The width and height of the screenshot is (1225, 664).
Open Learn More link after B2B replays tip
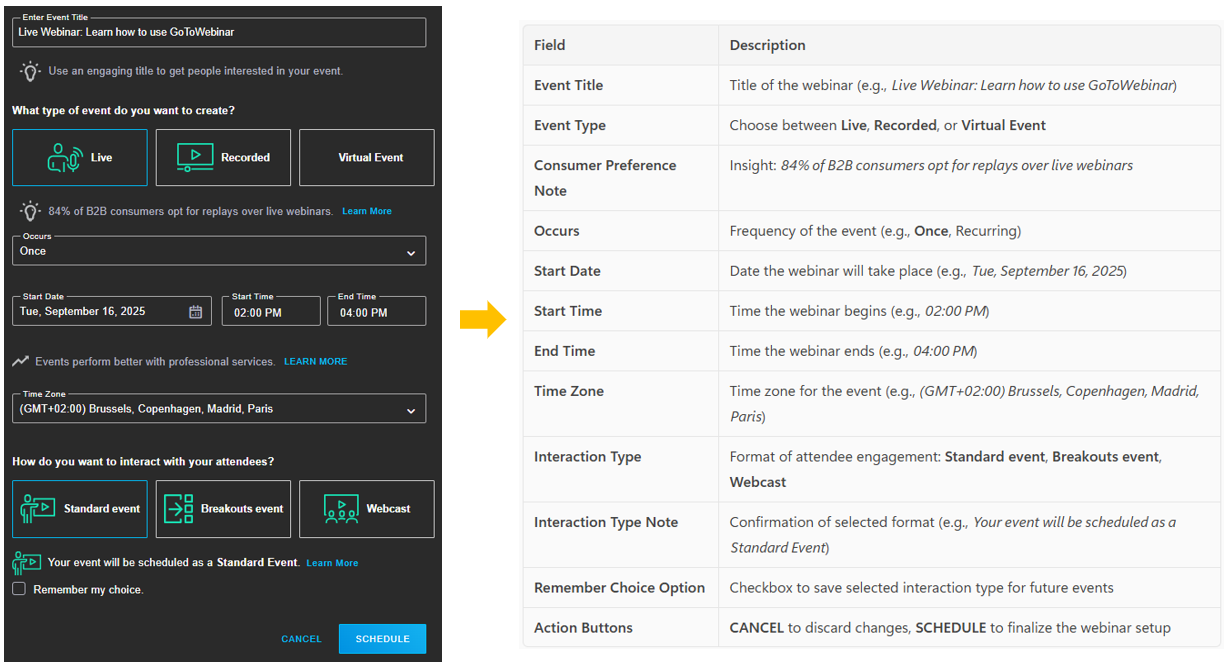tap(367, 211)
